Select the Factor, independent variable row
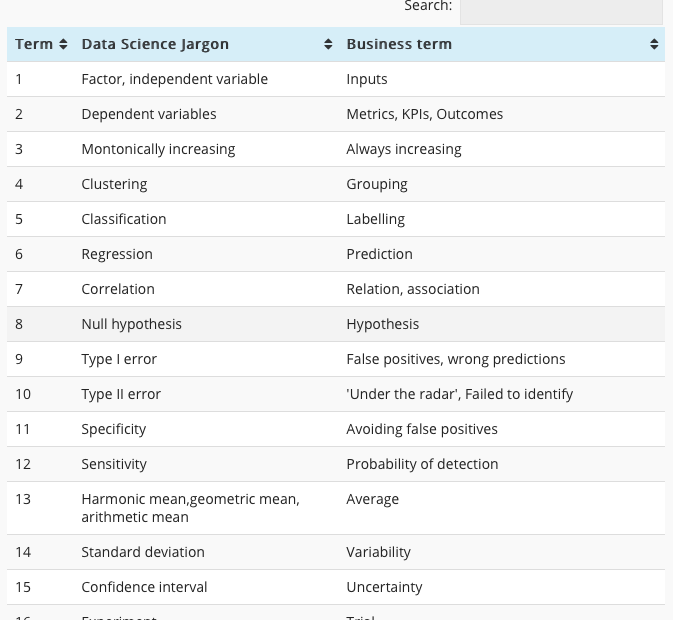 click(174, 79)
